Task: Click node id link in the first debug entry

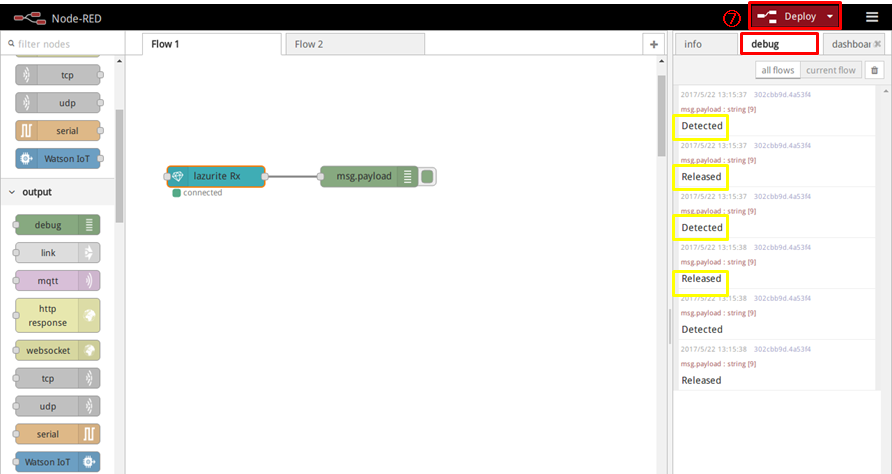Action: [x=782, y=94]
